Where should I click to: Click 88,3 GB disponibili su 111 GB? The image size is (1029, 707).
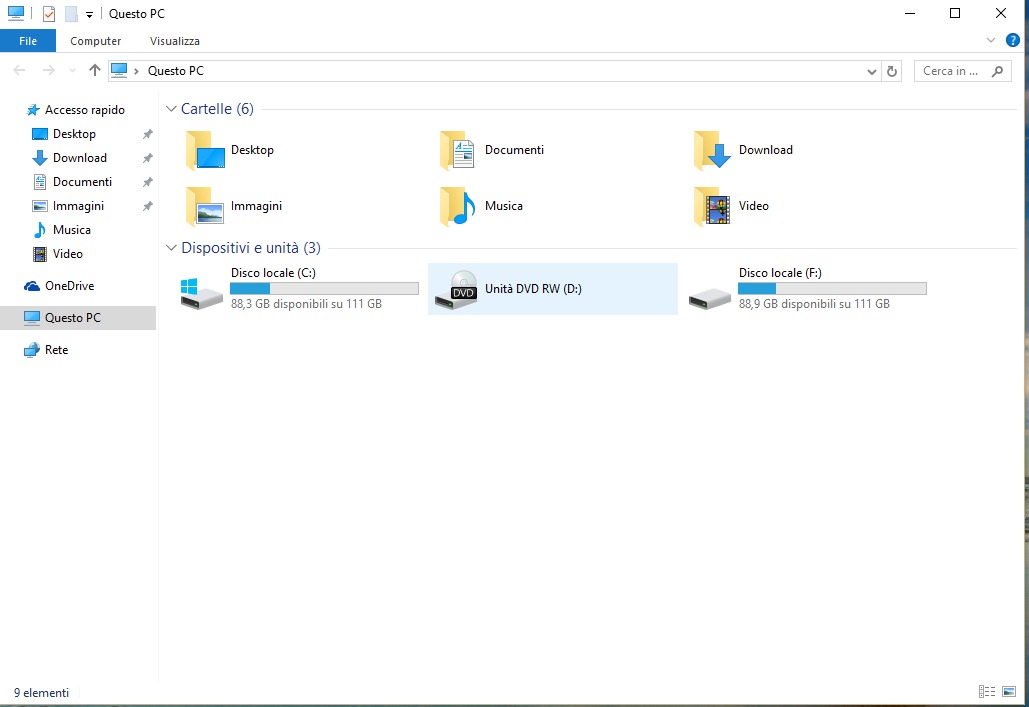pos(306,304)
